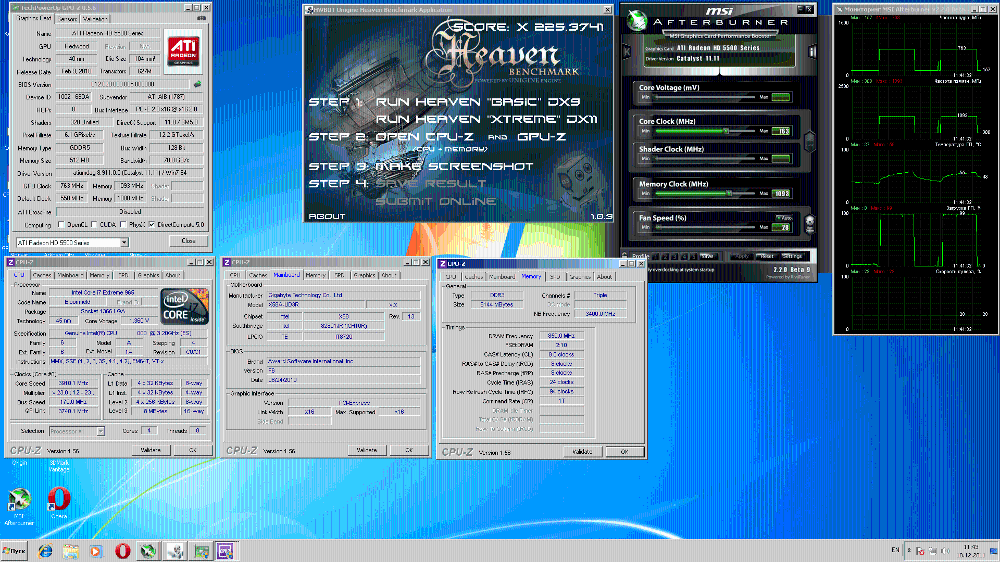The image size is (1000, 562).
Task: Open the Graphics tab in the memory CPU-Z window
Action: [580, 276]
